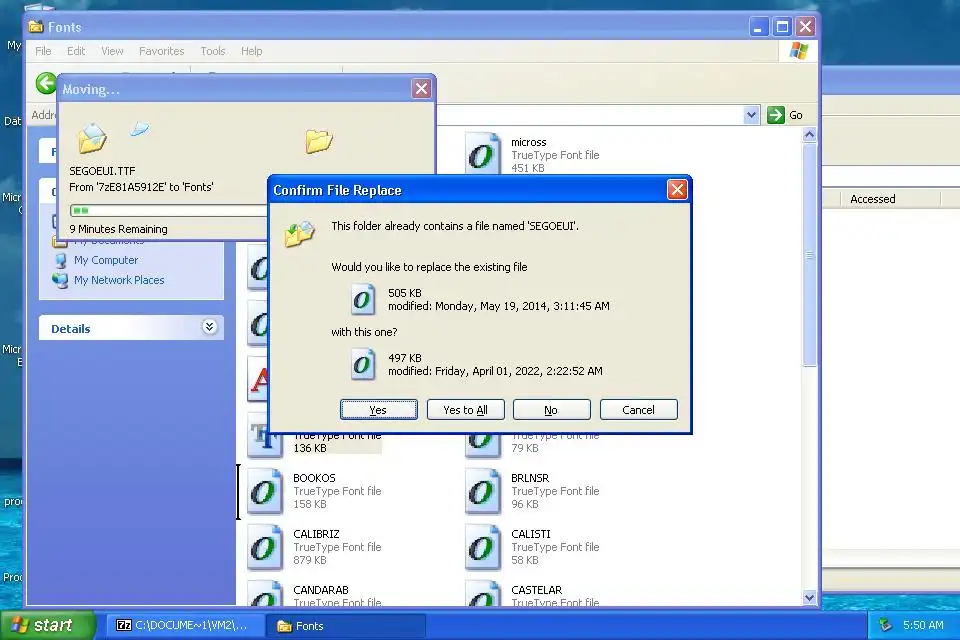Screen dimensions: 960x640
Task: Select the 136 KB font icon
Action: tap(264, 436)
